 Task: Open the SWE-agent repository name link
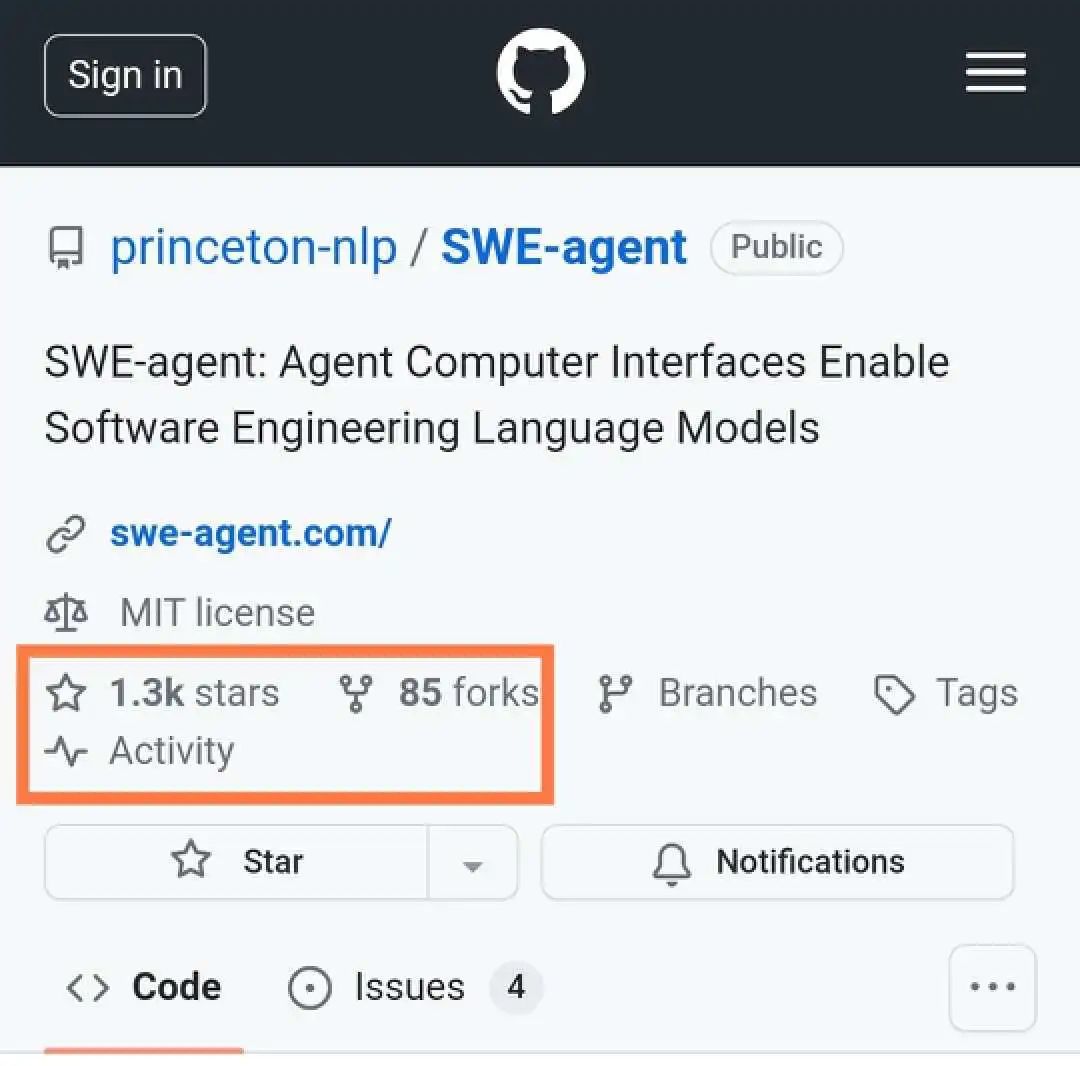[x=564, y=247]
